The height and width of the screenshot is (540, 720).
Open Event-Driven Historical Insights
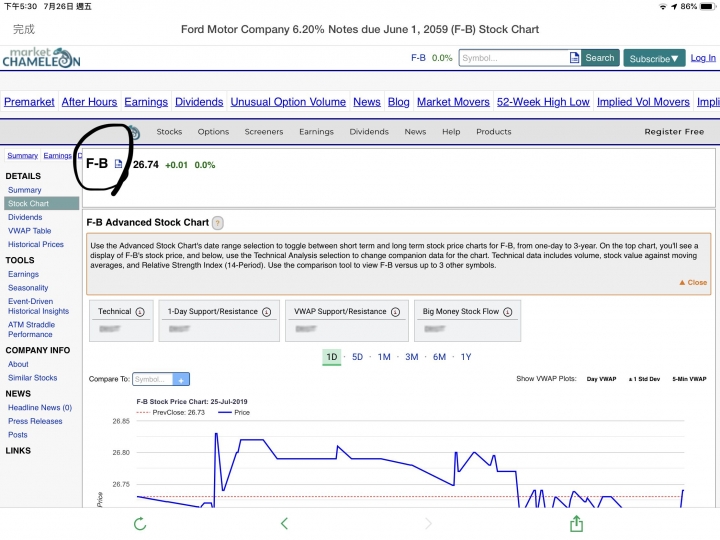pos(38,306)
